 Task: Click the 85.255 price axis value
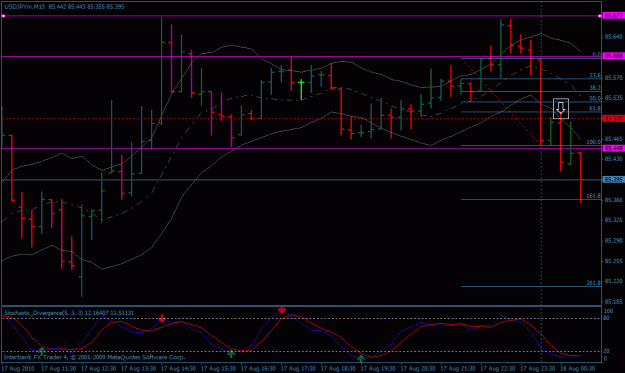click(613, 261)
